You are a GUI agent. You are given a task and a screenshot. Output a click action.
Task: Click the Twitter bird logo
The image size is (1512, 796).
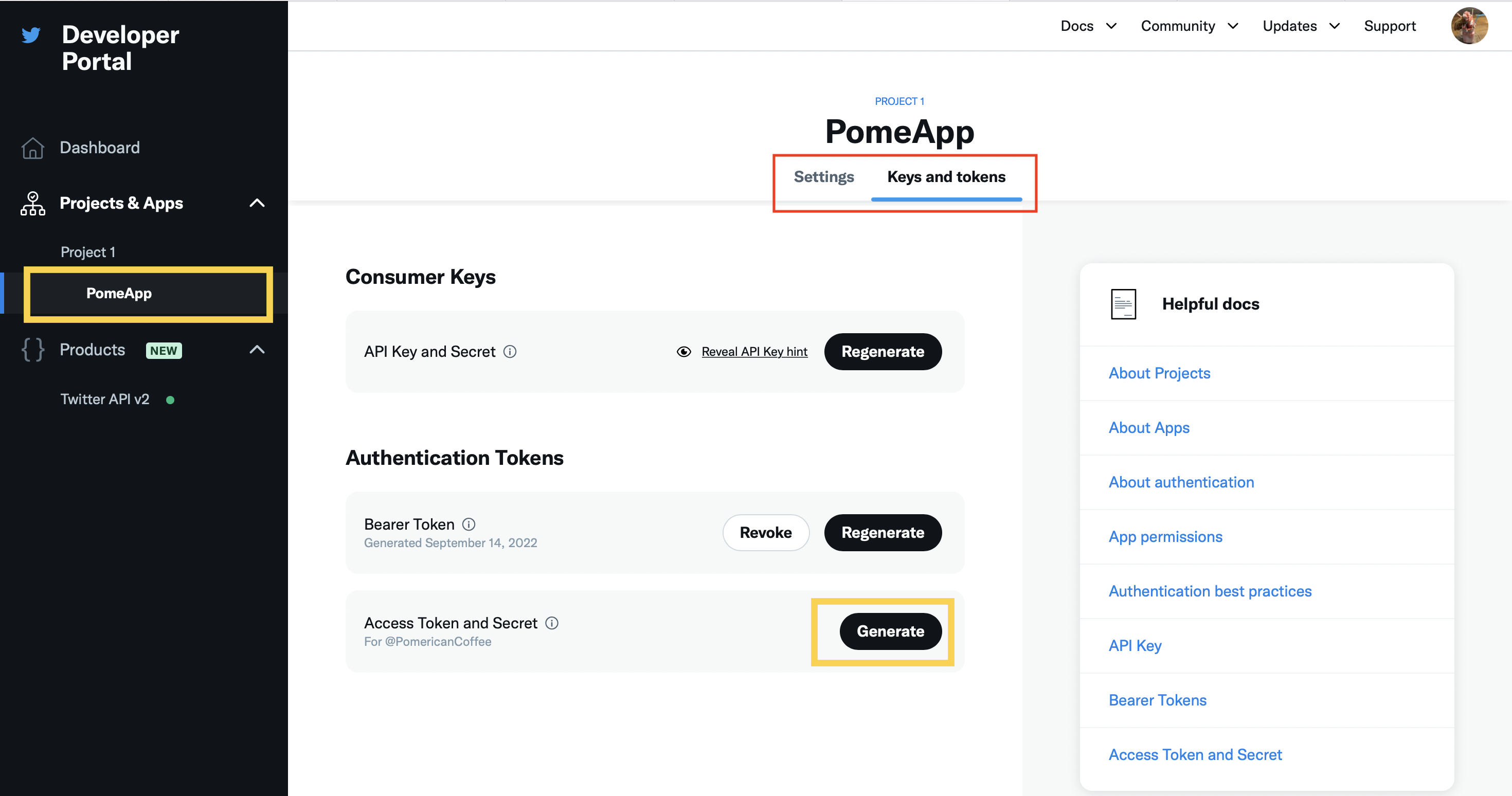point(31,35)
